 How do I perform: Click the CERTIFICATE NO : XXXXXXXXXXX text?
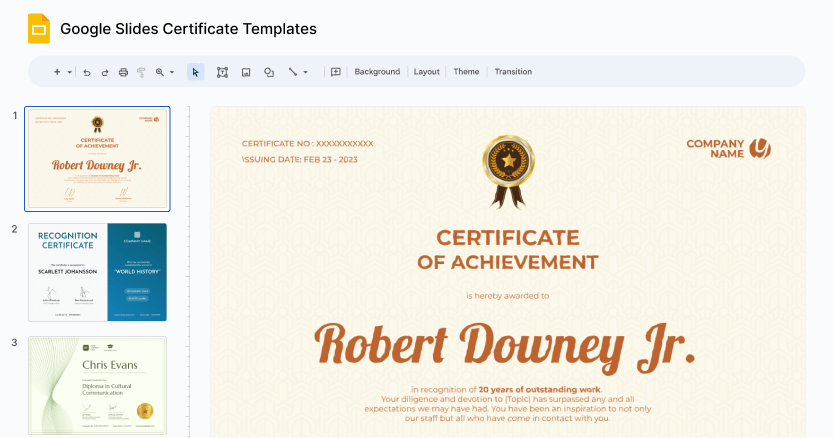tap(307, 144)
